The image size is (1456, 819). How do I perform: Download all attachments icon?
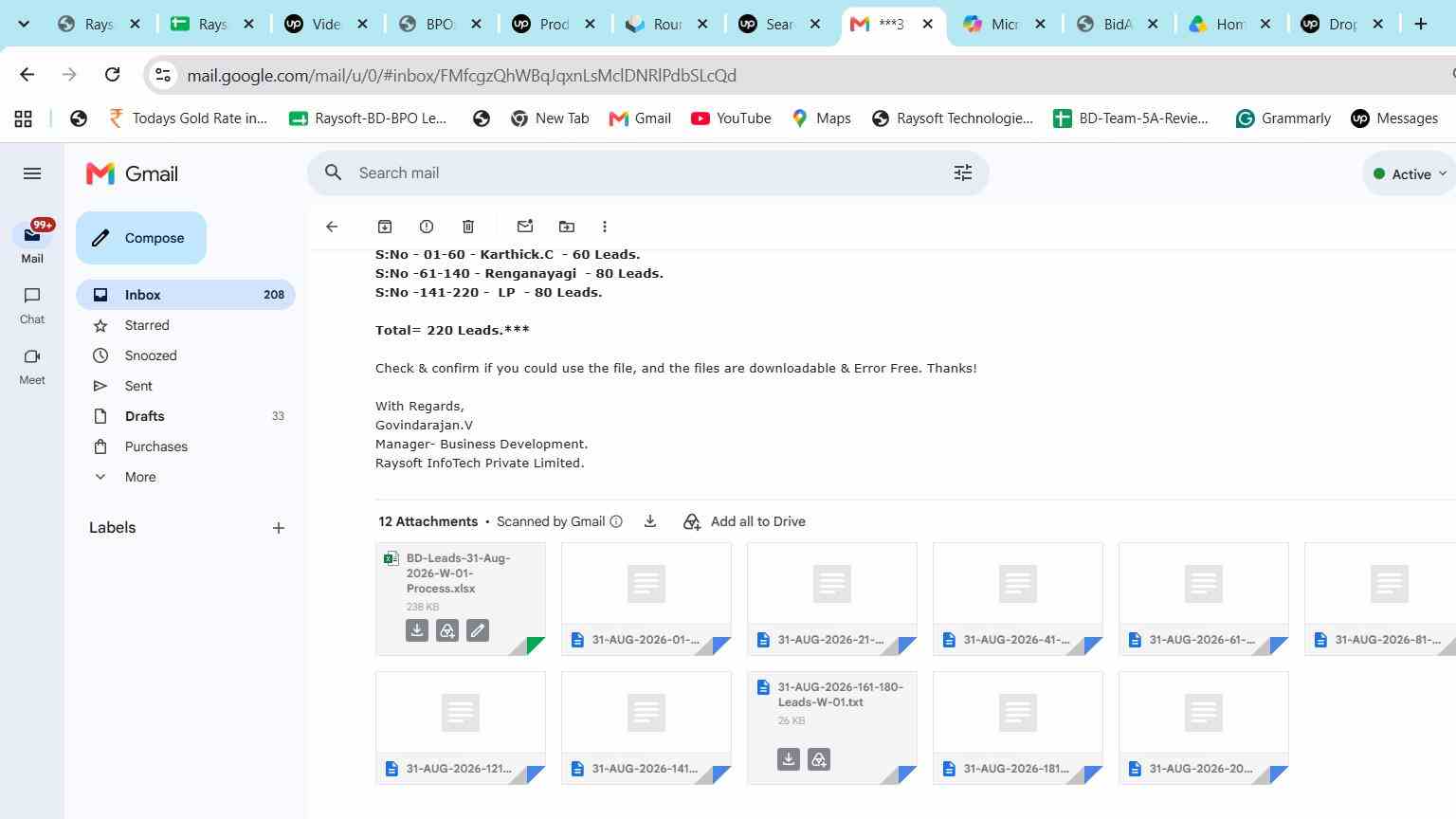650,521
